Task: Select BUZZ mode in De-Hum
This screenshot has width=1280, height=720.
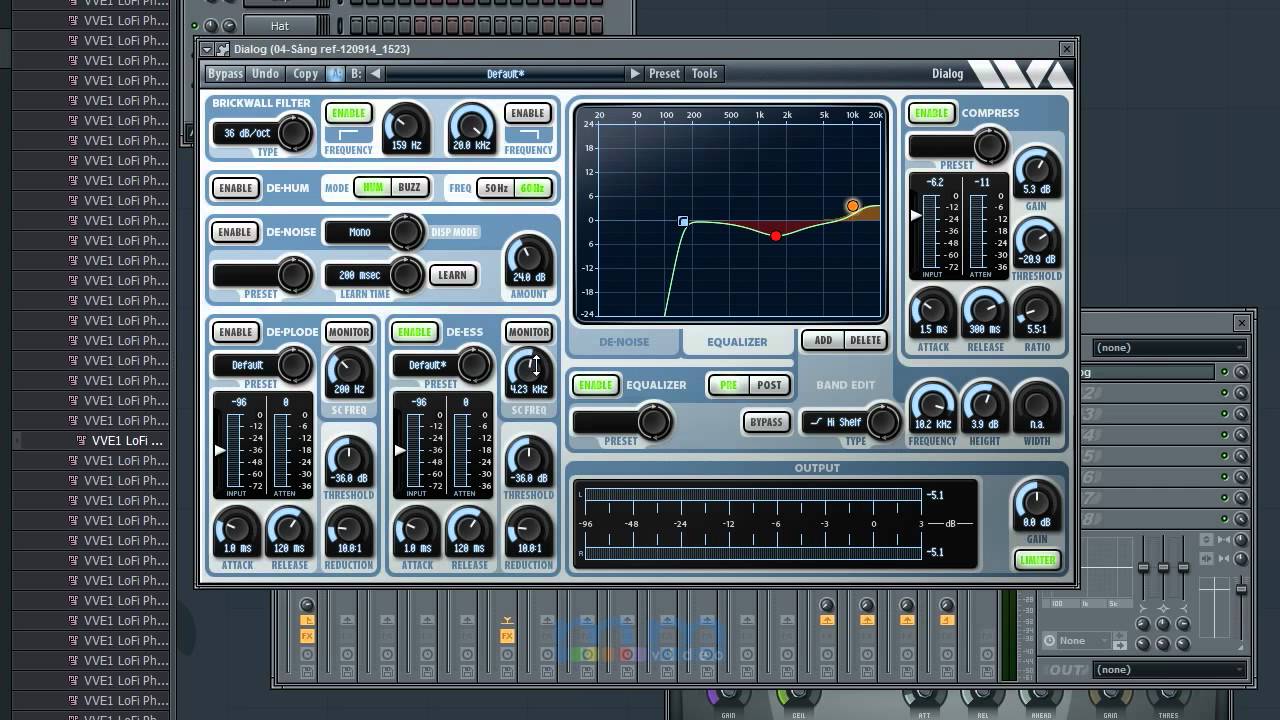Action: 410,187
